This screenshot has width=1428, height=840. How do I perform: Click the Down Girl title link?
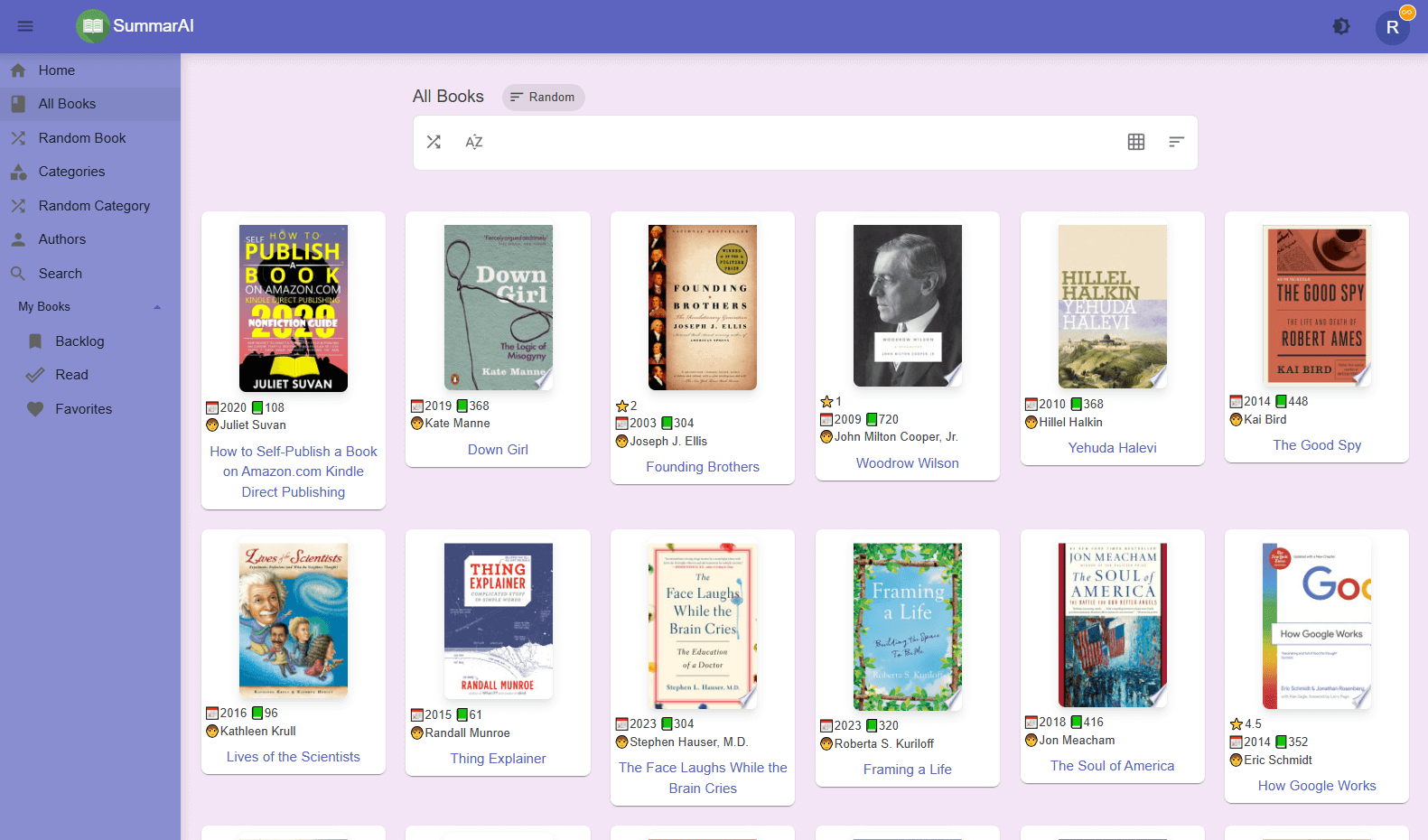click(499, 450)
